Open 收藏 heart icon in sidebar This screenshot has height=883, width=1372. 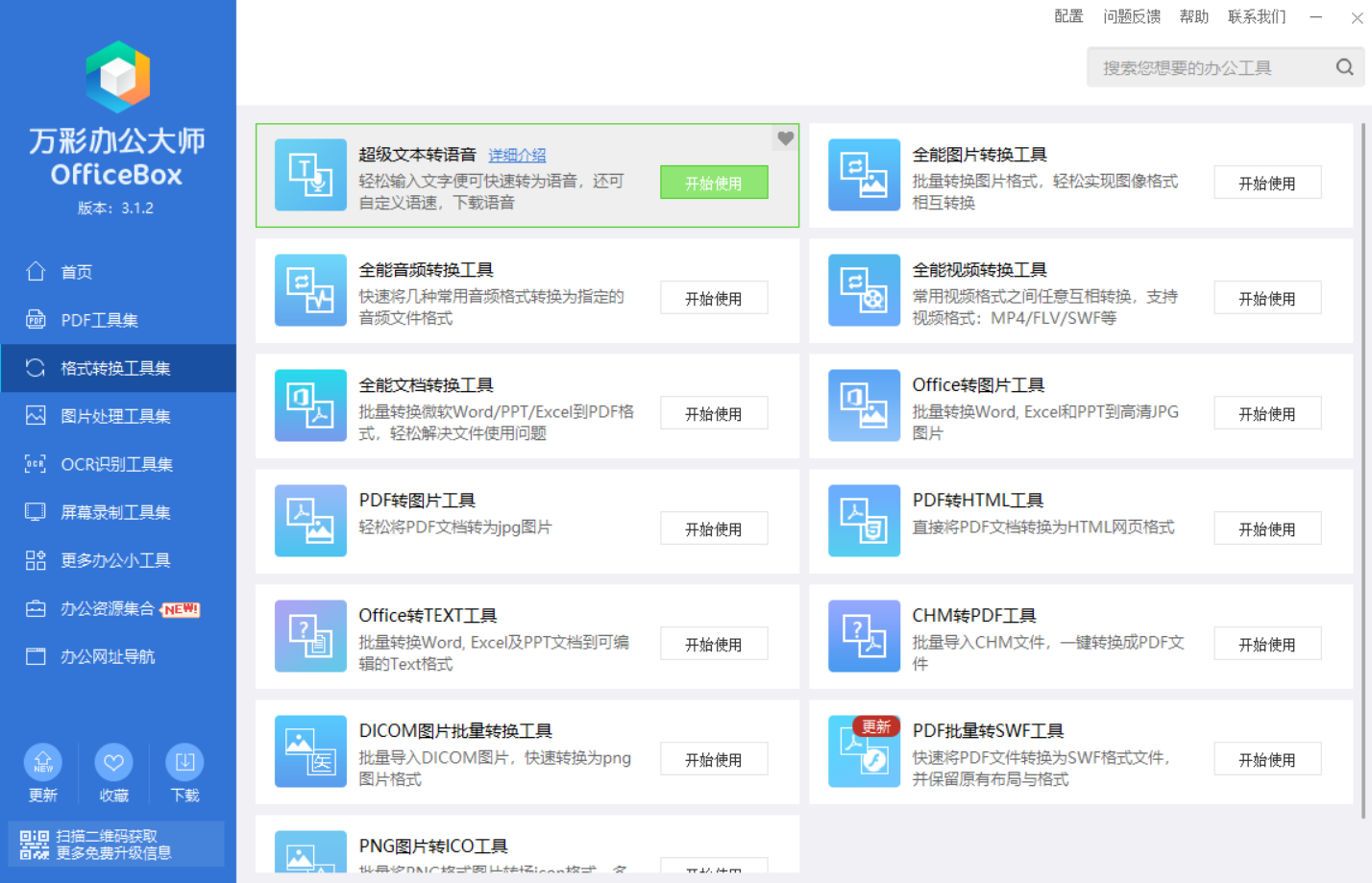tap(113, 763)
